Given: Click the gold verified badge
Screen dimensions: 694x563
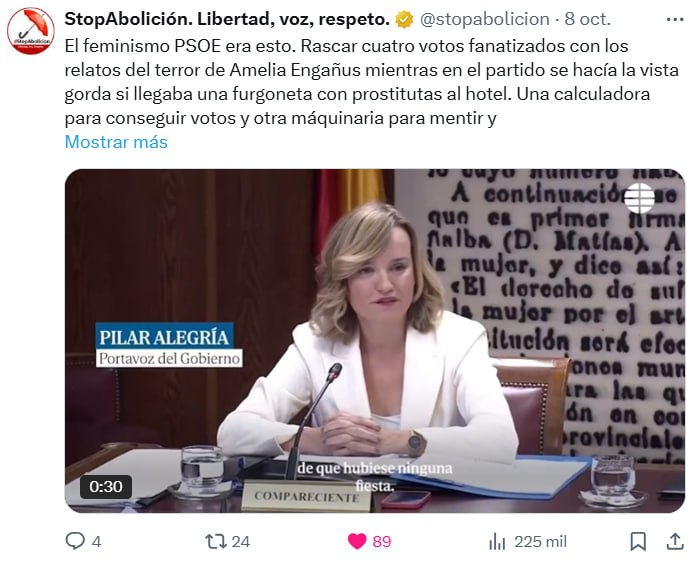Looking at the screenshot, I should pos(404,19).
